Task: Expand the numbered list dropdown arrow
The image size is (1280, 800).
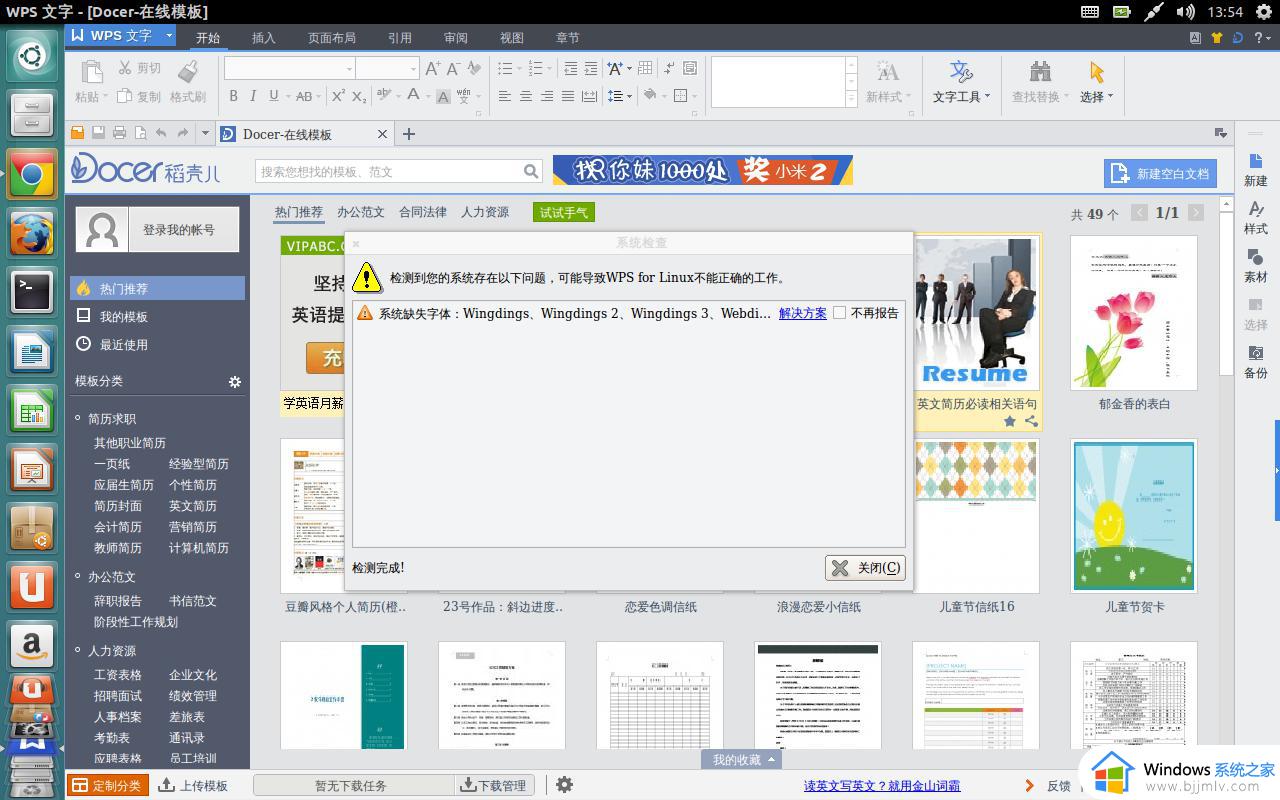Action: [x=550, y=68]
